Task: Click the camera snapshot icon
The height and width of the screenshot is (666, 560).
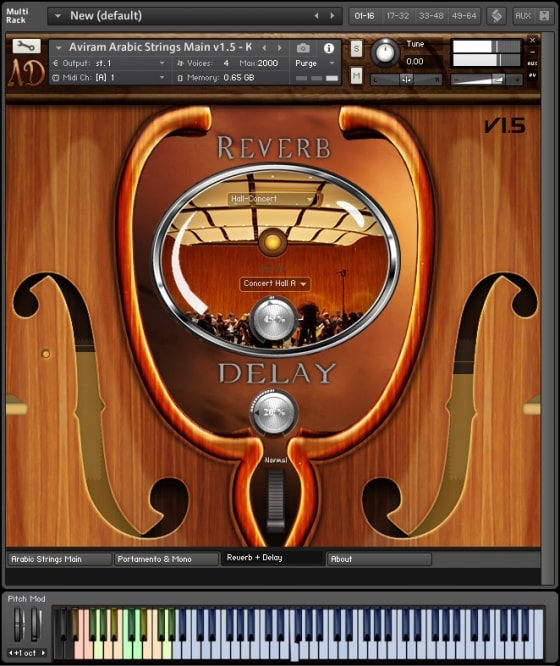Action: [303, 48]
